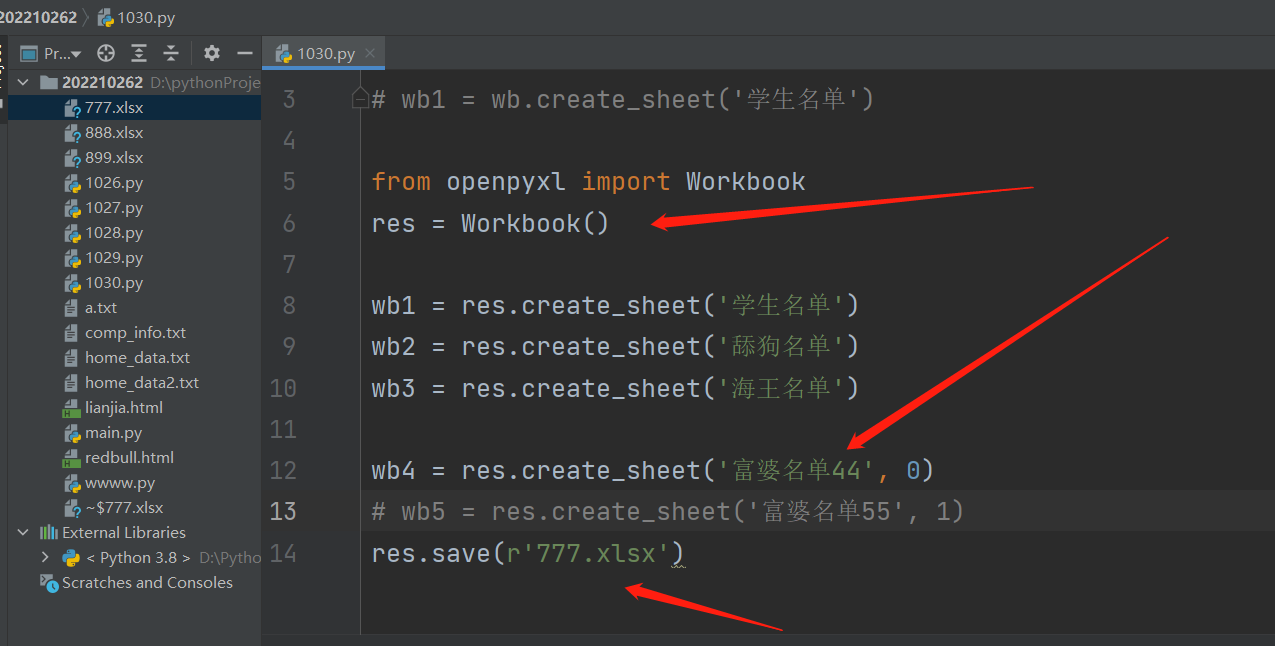The width and height of the screenshot is (1275, 646).
Task: Click the wb1 create_sheet line
Action: [615, 305]
